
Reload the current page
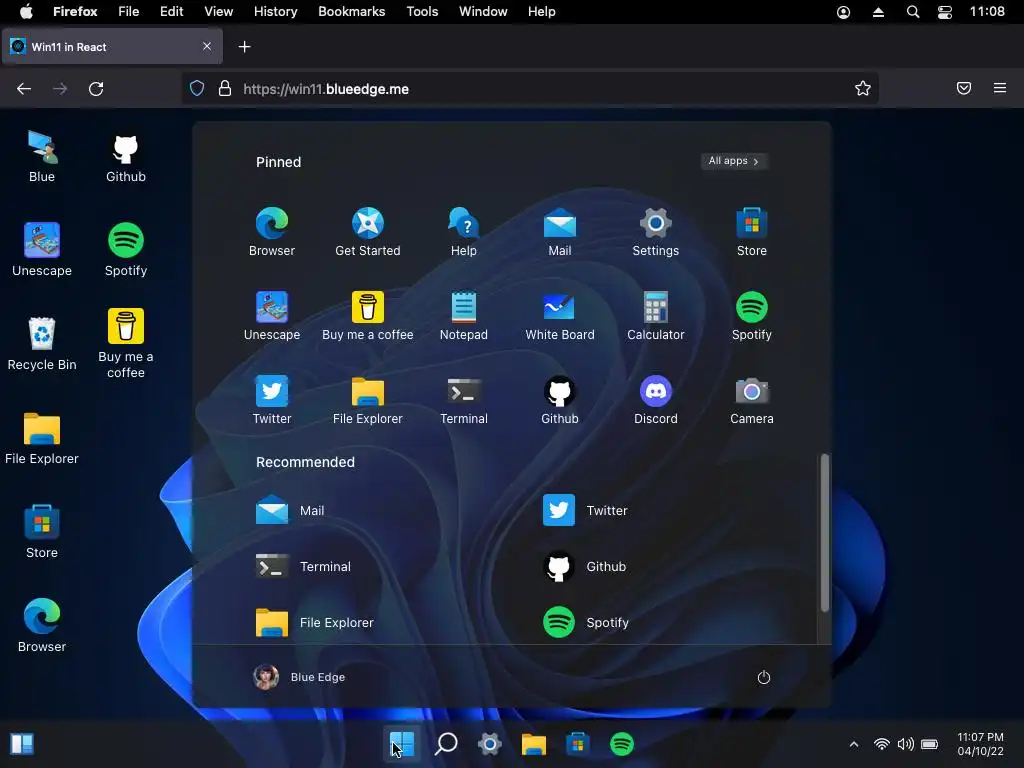(x=96, y=89)
